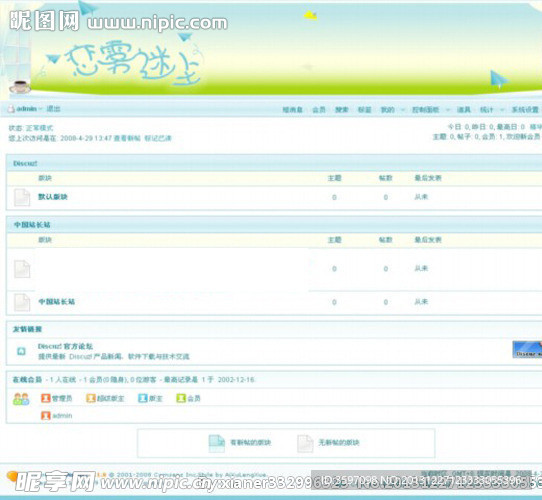This screenshot has height=500, width=542.
Task: Click the green 会员 member legend icon
Action: pos(181,398)
